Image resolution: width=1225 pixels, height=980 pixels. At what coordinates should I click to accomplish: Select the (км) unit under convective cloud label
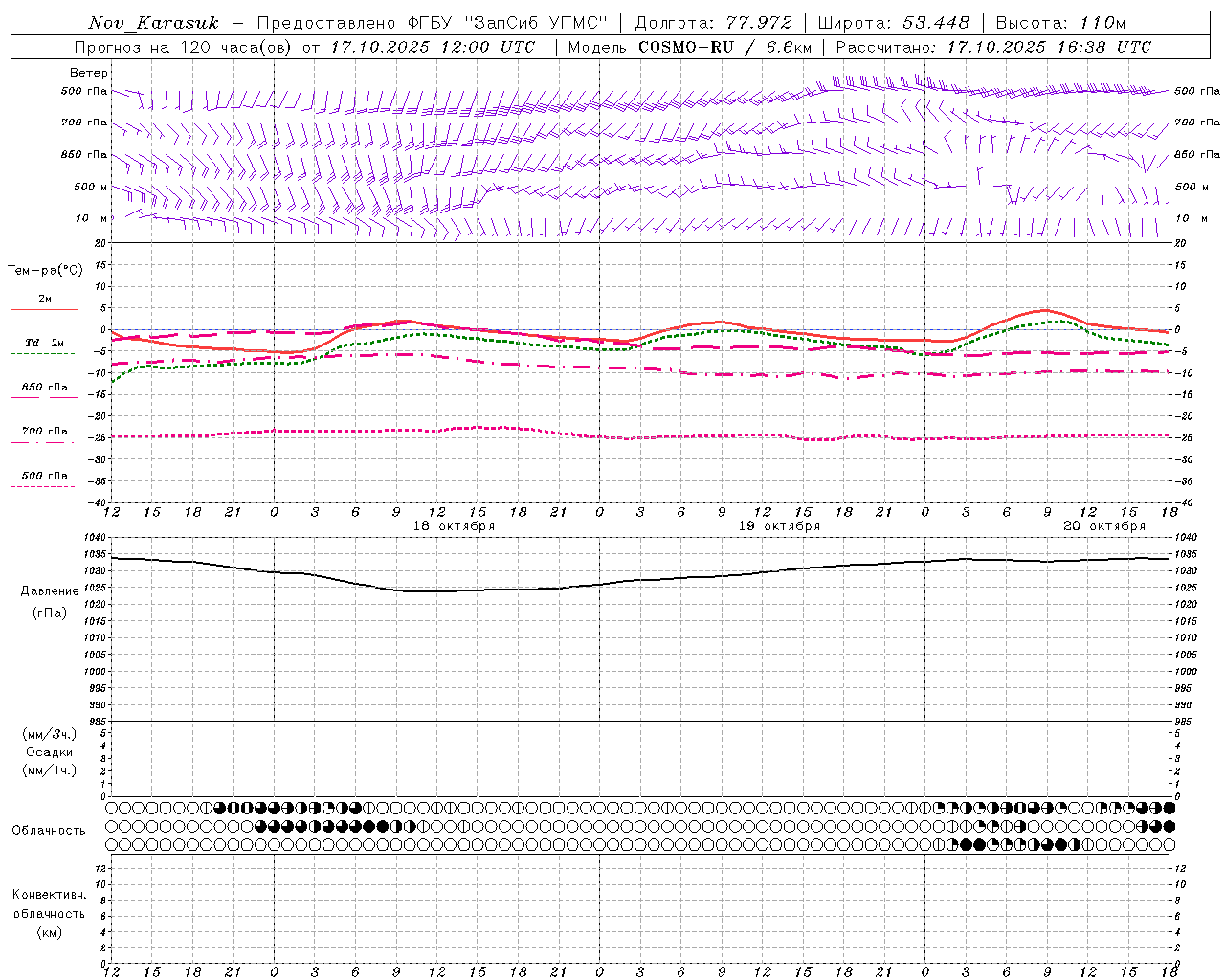[x=49, y=932]
